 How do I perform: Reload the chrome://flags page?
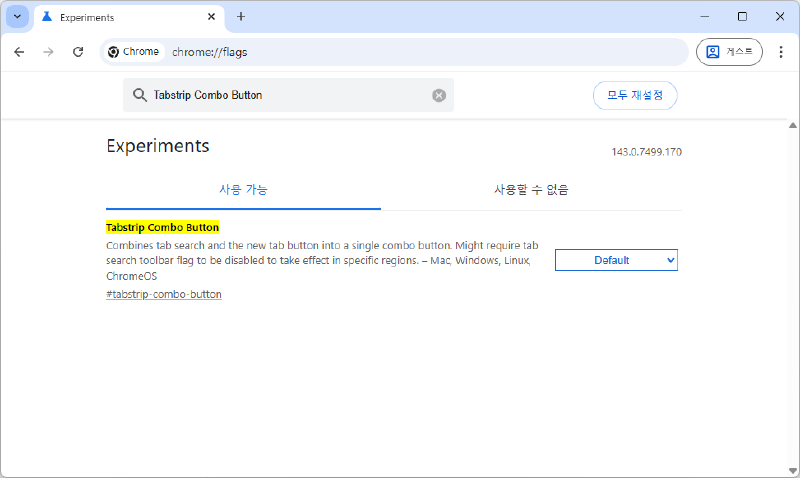tap(78, 52)
